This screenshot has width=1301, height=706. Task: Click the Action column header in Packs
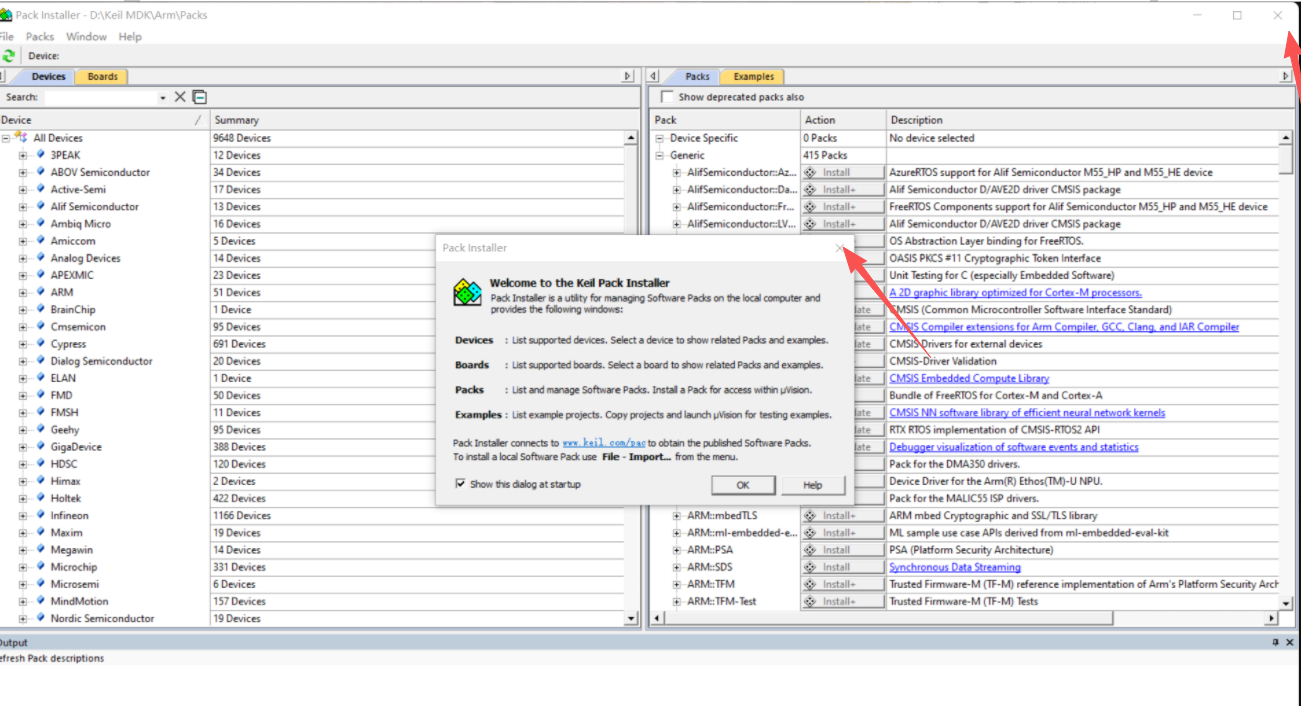(x=843, y=120)
